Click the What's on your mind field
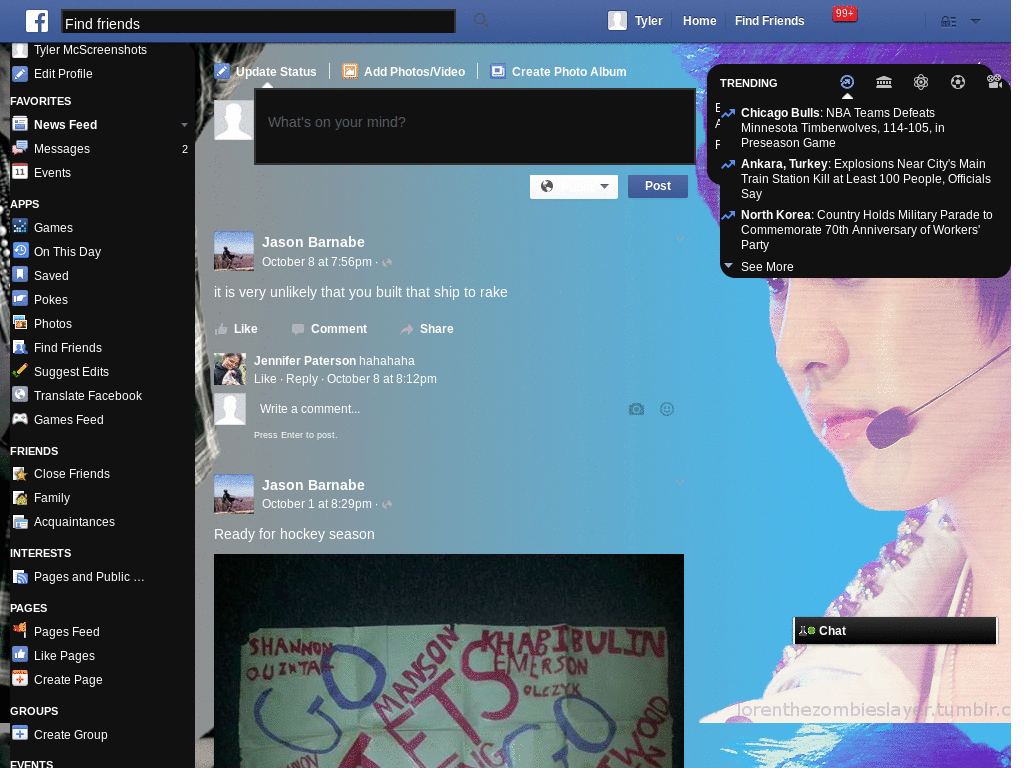The width and height of the screenshot is (1024, 768). (474, 127)
